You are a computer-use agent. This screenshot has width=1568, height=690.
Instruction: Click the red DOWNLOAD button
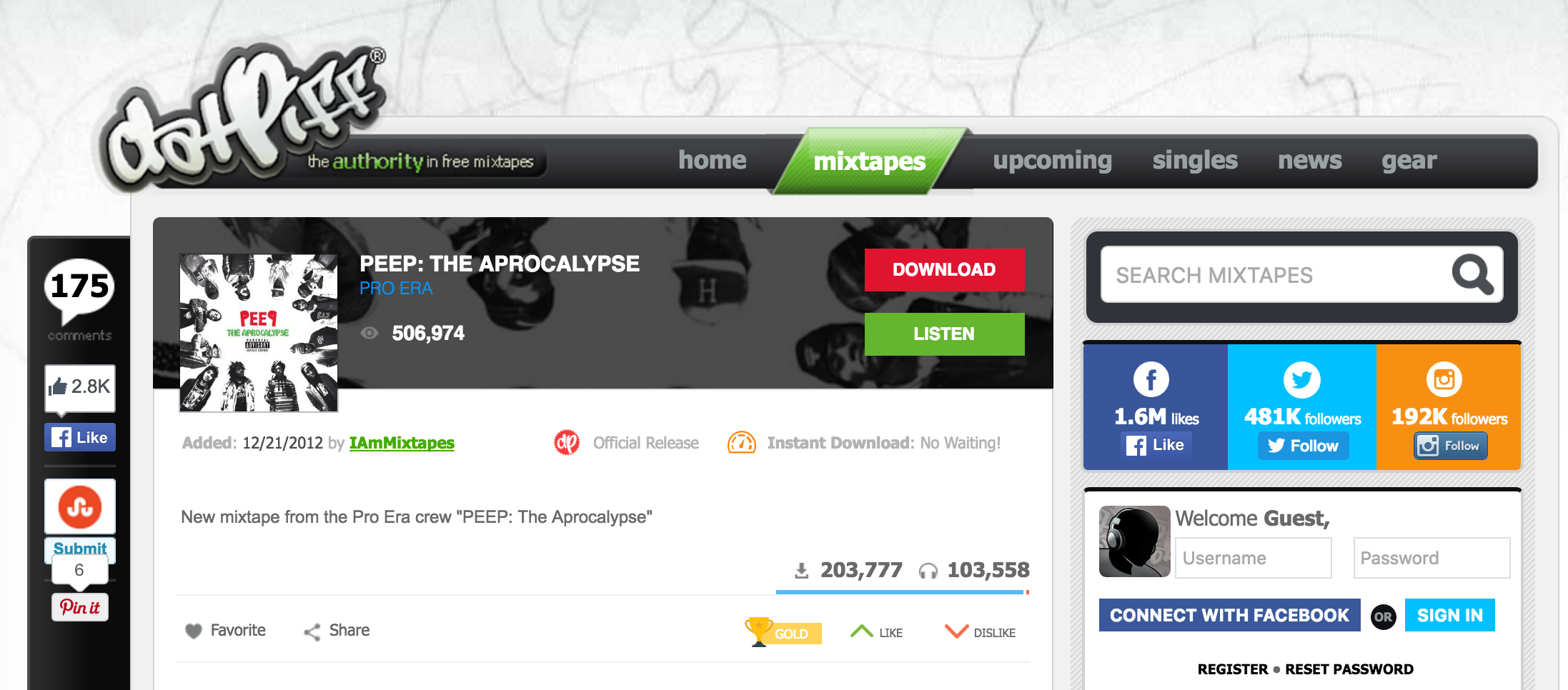coord(944,269)
